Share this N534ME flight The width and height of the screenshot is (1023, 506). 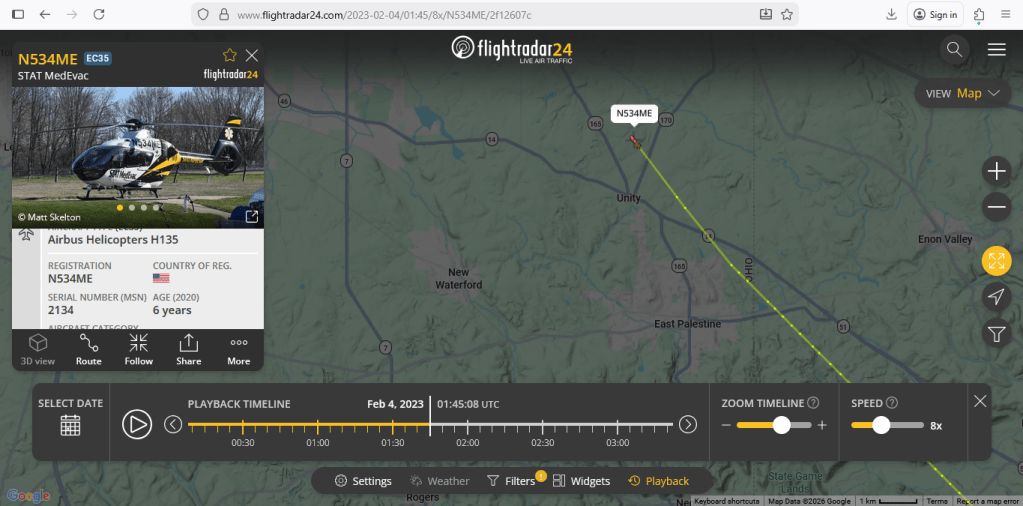click(x=189, y=350)
